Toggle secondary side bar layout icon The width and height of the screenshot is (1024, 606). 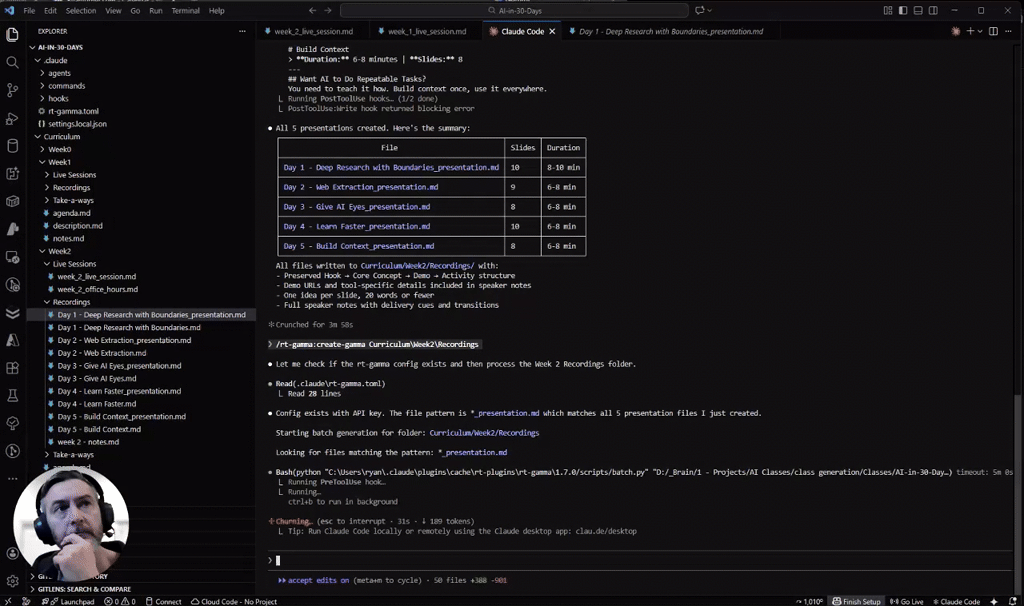(x=933, y=10)
